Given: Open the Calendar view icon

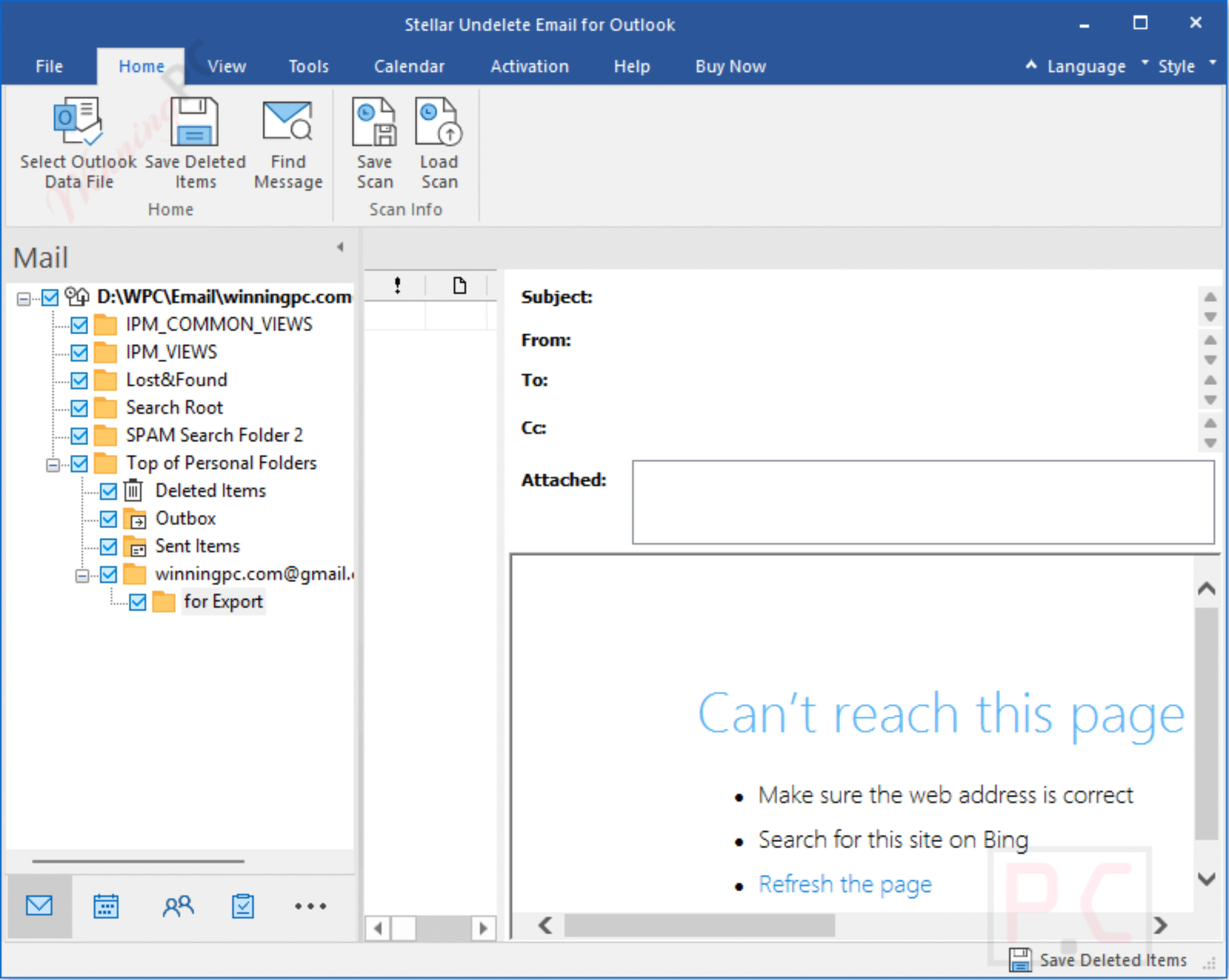Looking at the screenshot, I should (x=106, y=906).
